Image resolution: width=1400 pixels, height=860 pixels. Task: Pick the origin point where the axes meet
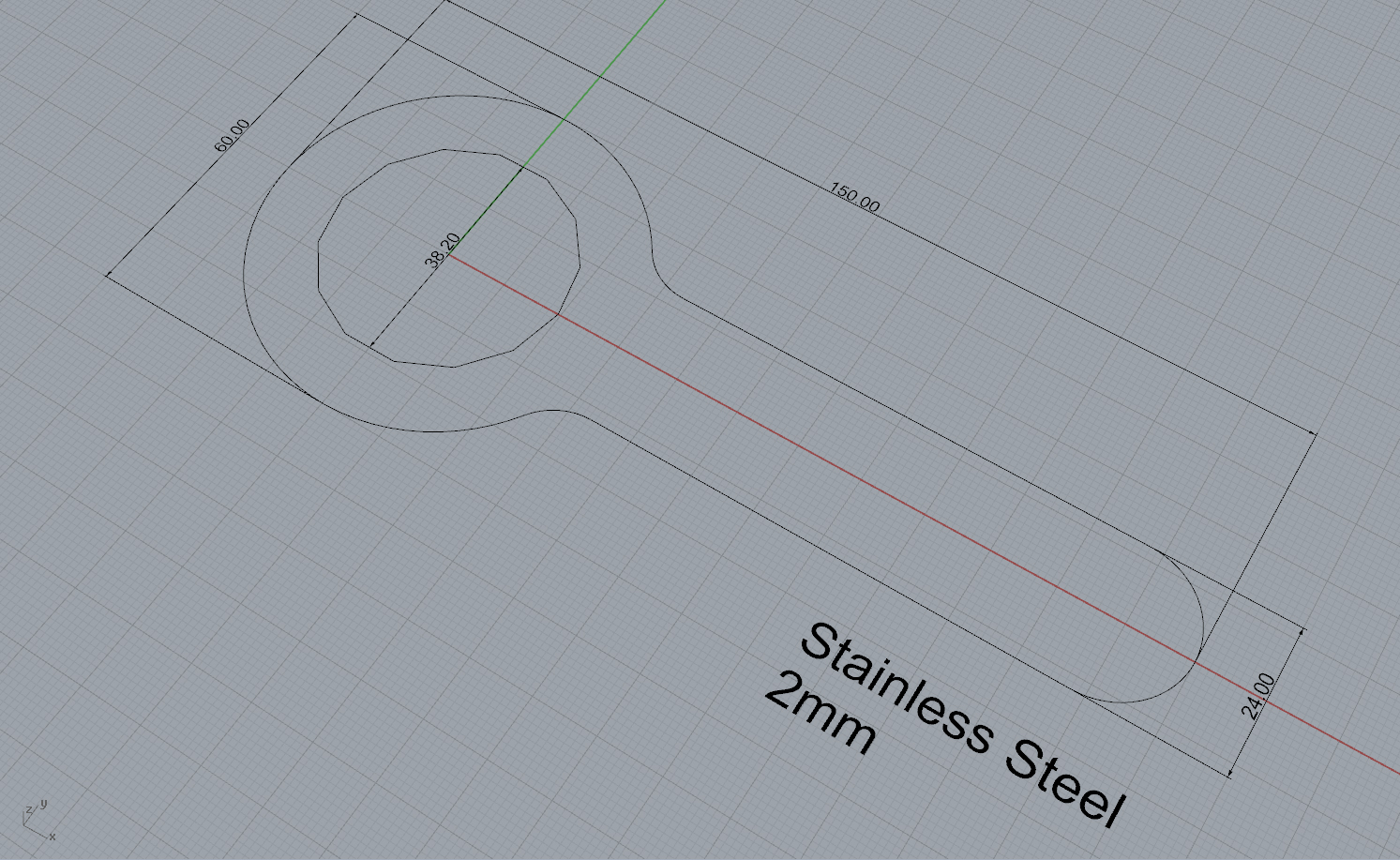[449, 256]
